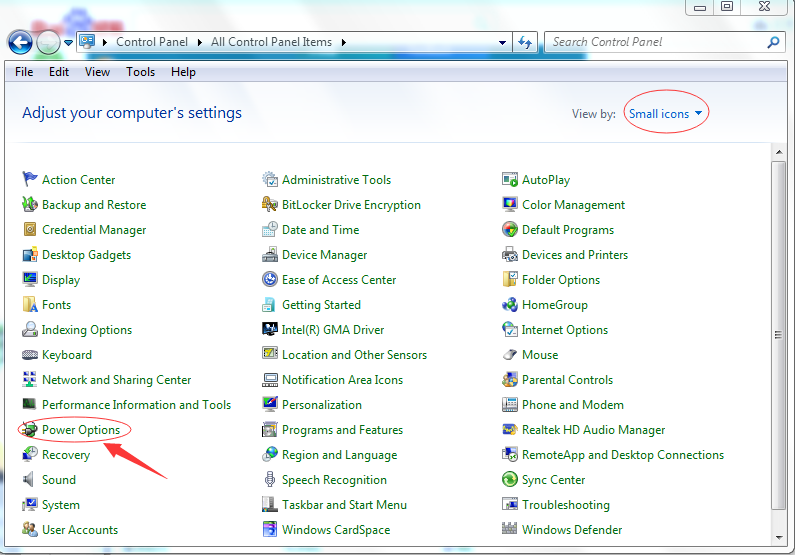Click the Internet Options icon
Image resolution: width=795 pixels, height=555 pixels.
pos(510,329)
